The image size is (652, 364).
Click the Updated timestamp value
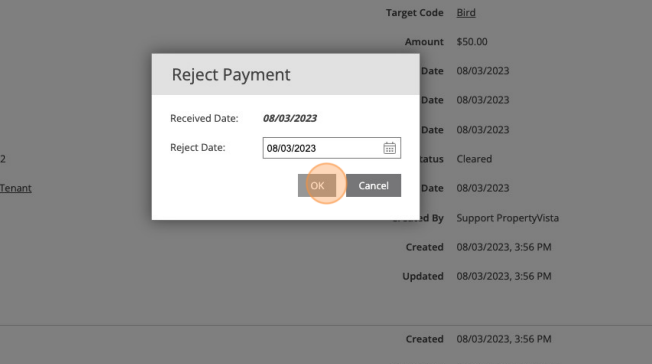[x=504, y=276]
